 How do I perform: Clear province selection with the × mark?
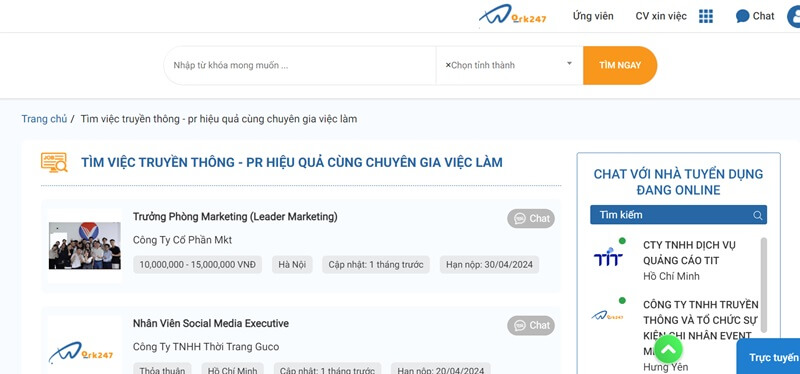(x=448, y=65)
